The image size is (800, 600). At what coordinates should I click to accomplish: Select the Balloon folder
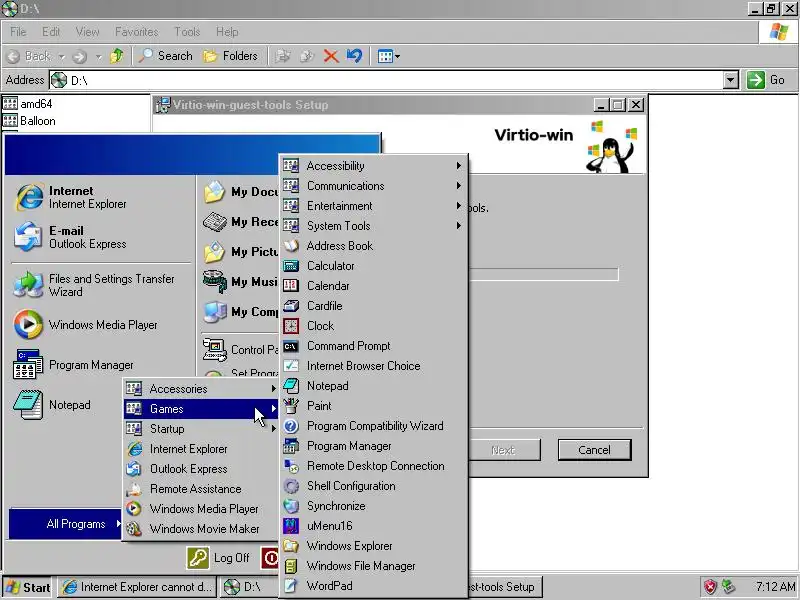(x=29, y=121)
